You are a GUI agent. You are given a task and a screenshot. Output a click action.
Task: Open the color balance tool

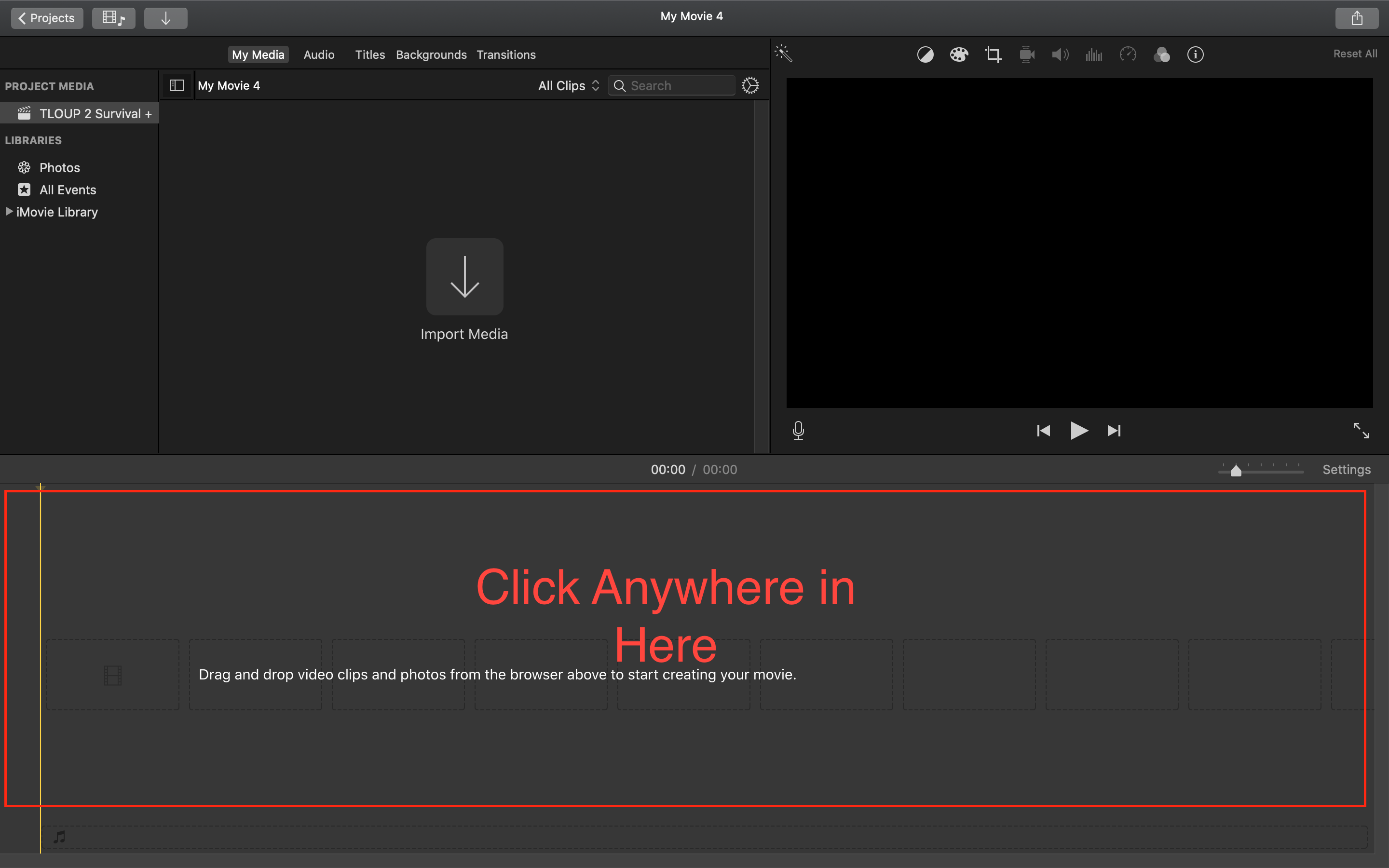tap(925, 54)
